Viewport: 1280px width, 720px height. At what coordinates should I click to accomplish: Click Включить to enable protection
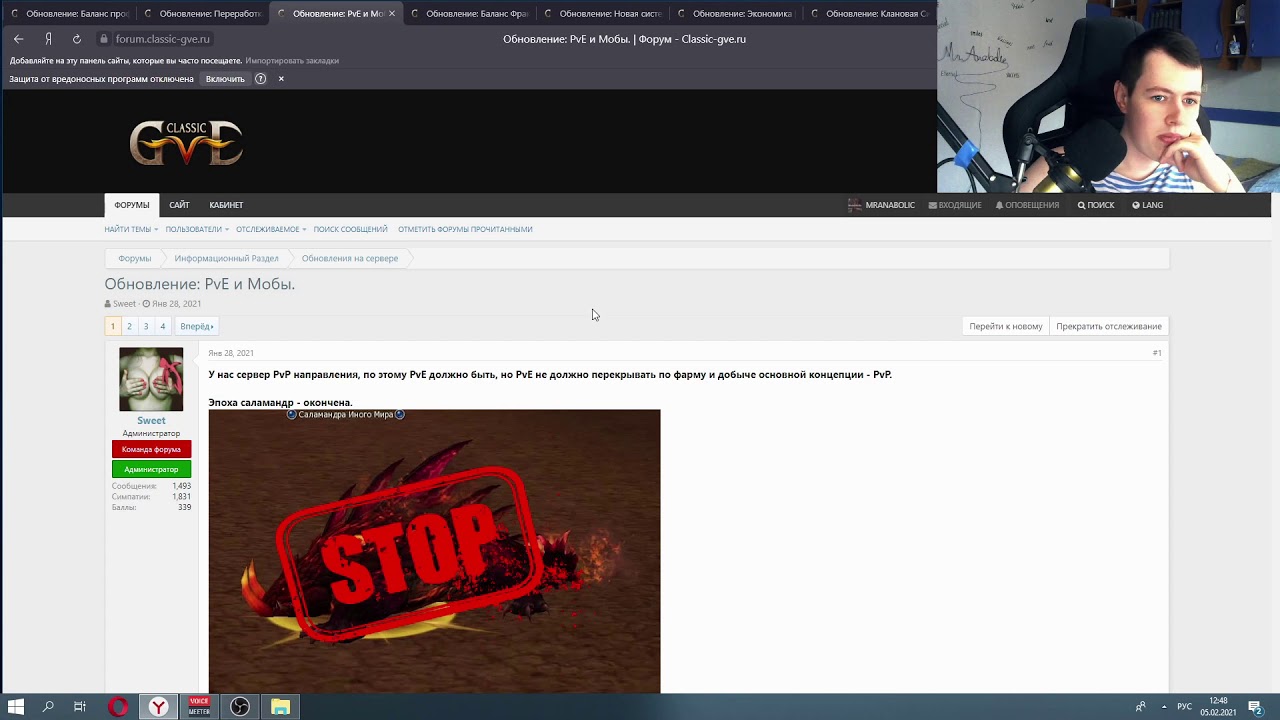225,79
